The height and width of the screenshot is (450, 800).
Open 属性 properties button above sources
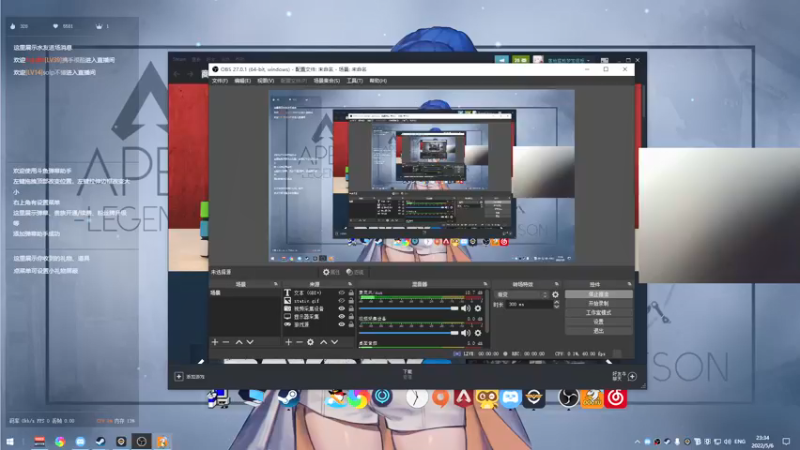pyautogui.click(x=331, y=272)
